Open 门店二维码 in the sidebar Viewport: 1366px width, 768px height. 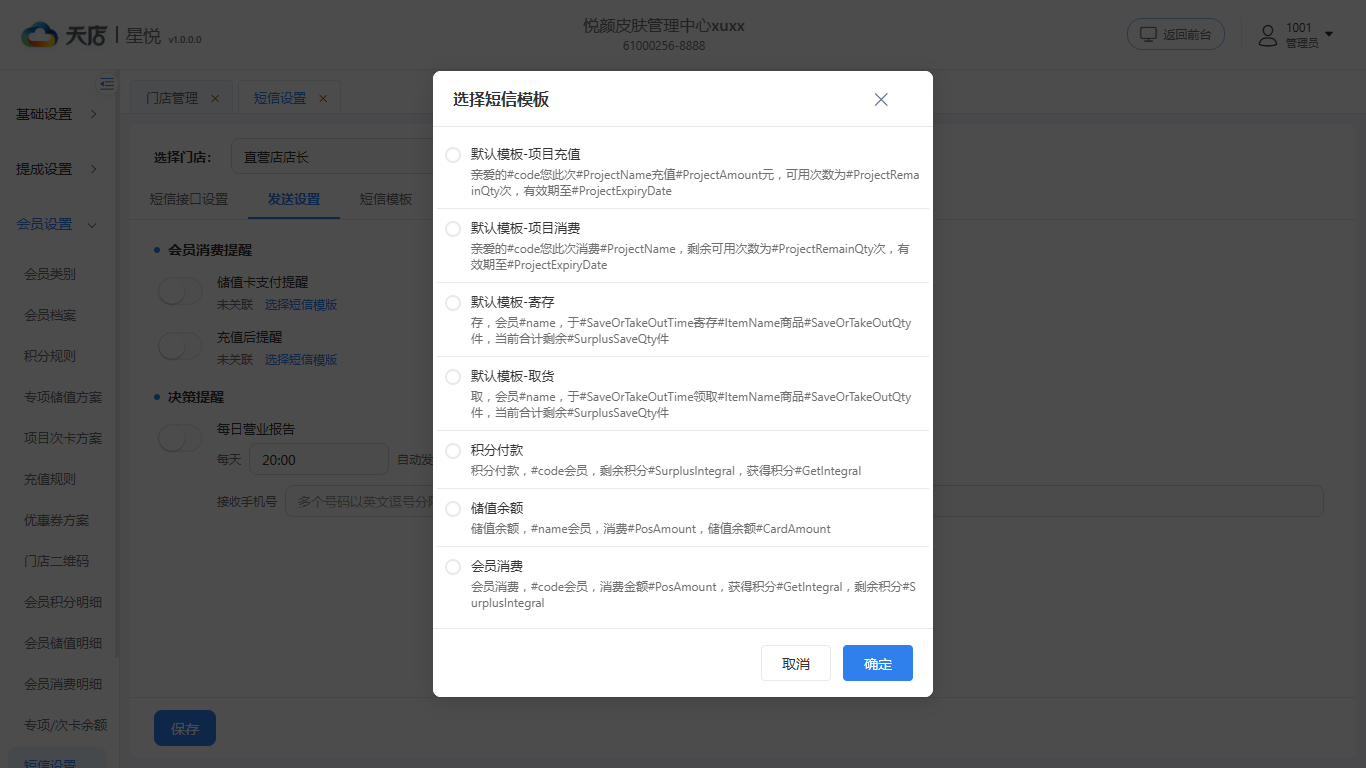pos(57,561)
